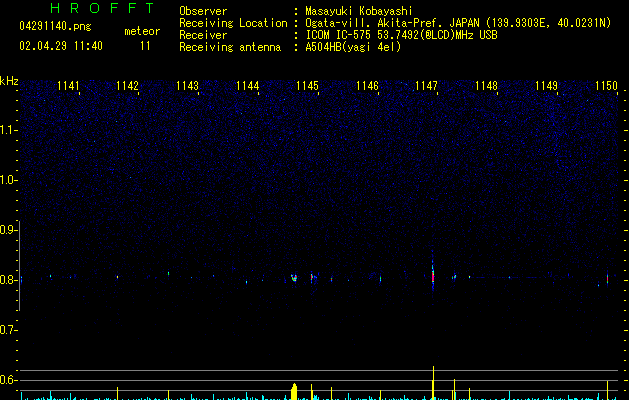
Task: Click the meteor count value 11
Action: 145,46
